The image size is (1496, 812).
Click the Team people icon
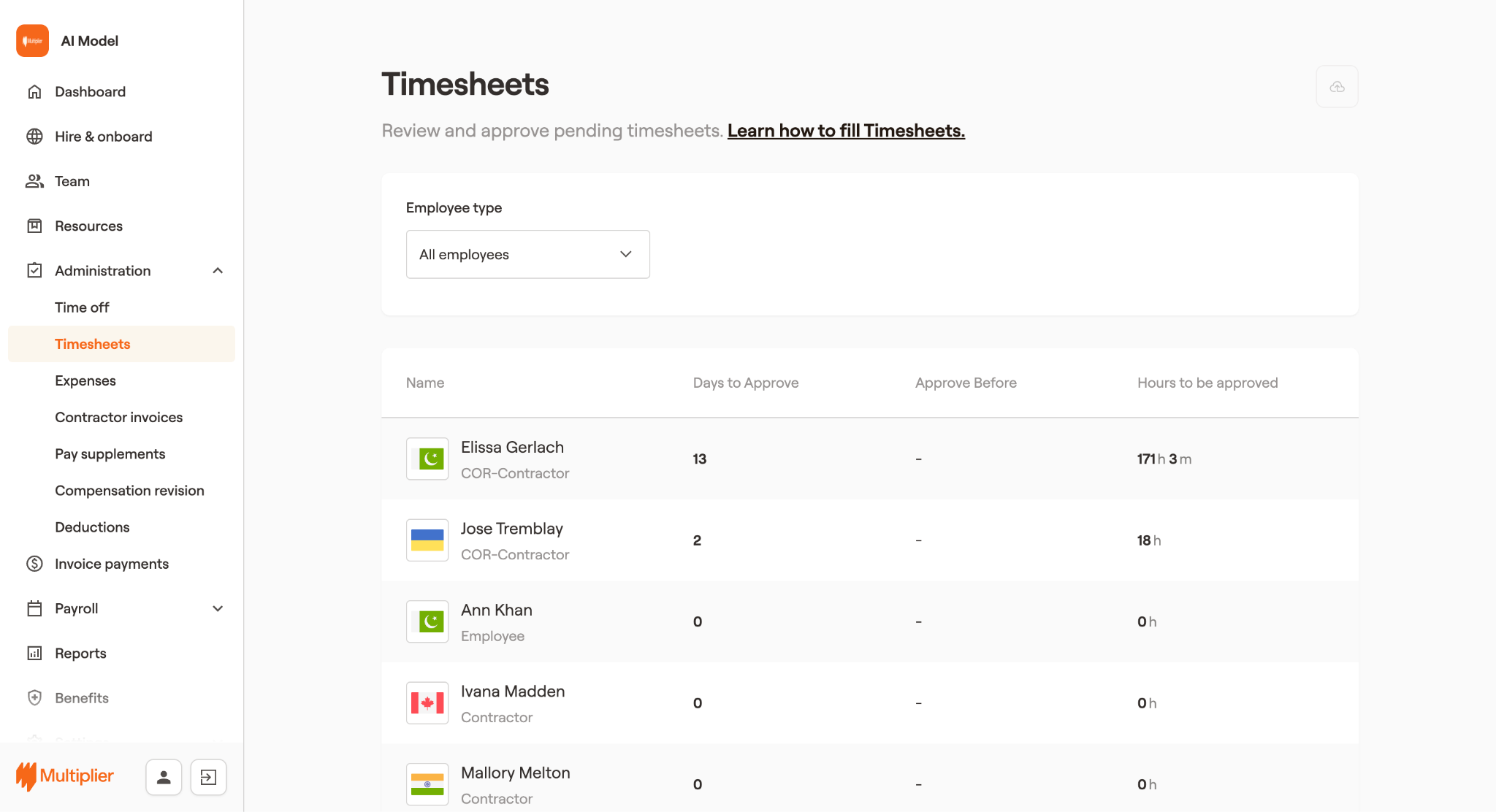pos(34,181)
